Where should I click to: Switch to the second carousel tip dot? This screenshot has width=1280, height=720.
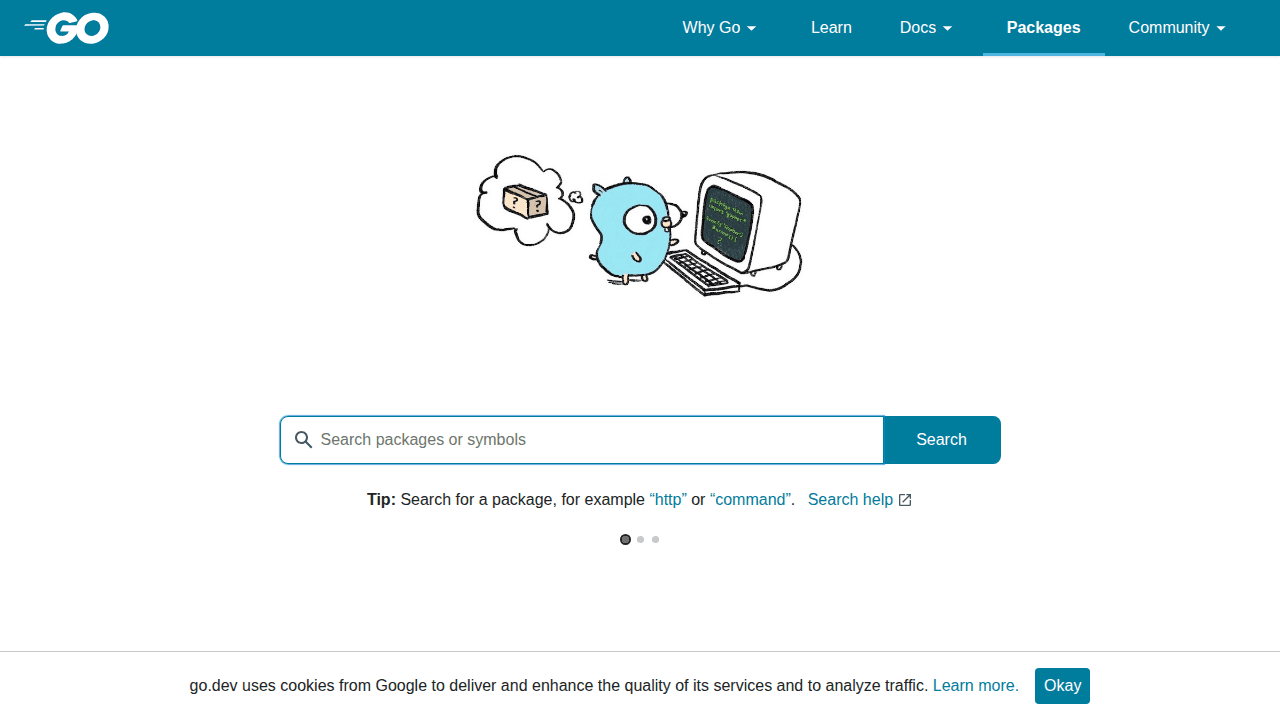(641, 540)
